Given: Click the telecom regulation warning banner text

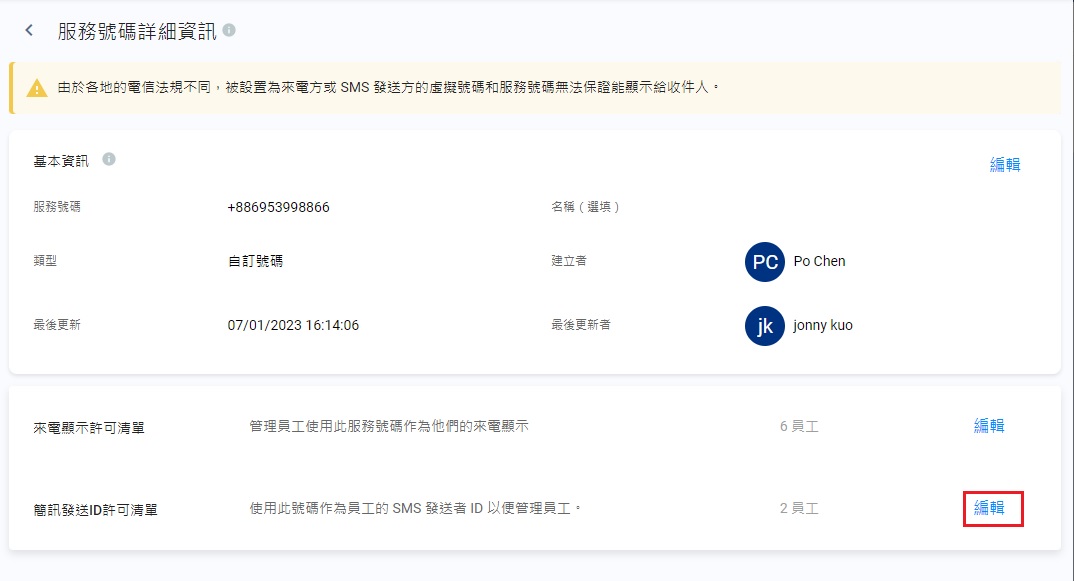Looking at the screenshot, I should point(388,88).
